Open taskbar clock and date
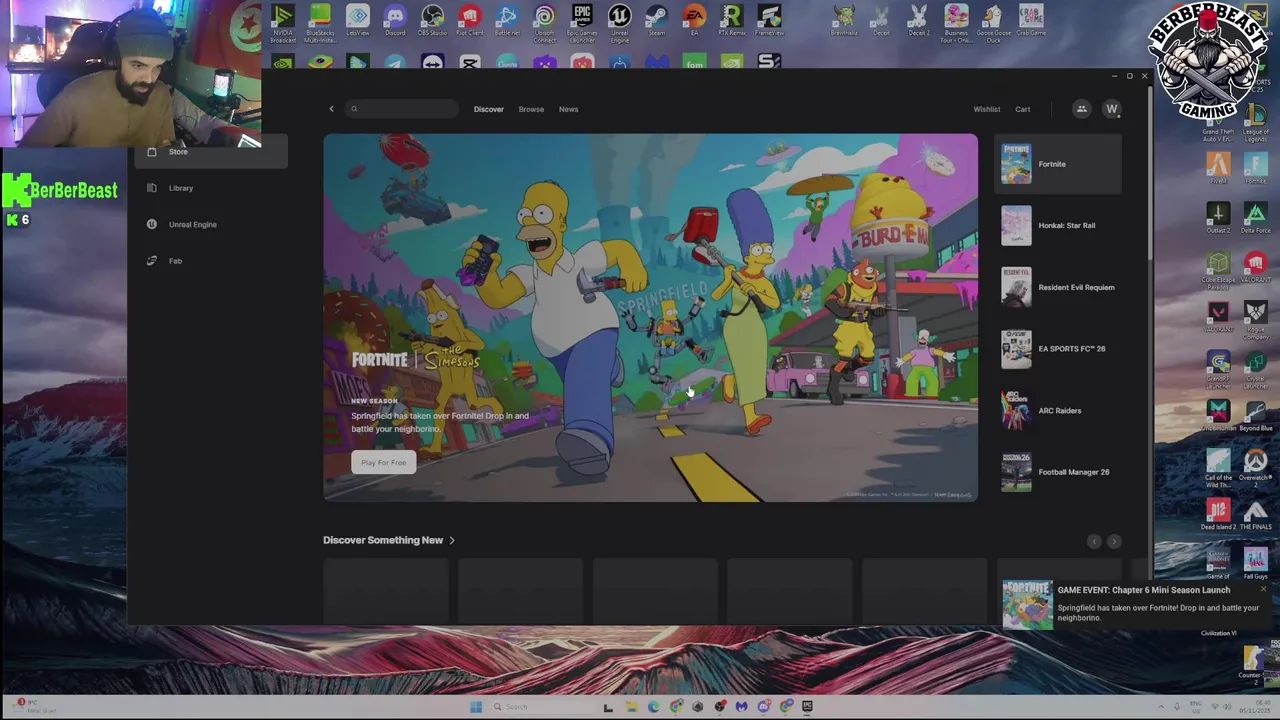 click(x=1256, y=707)
